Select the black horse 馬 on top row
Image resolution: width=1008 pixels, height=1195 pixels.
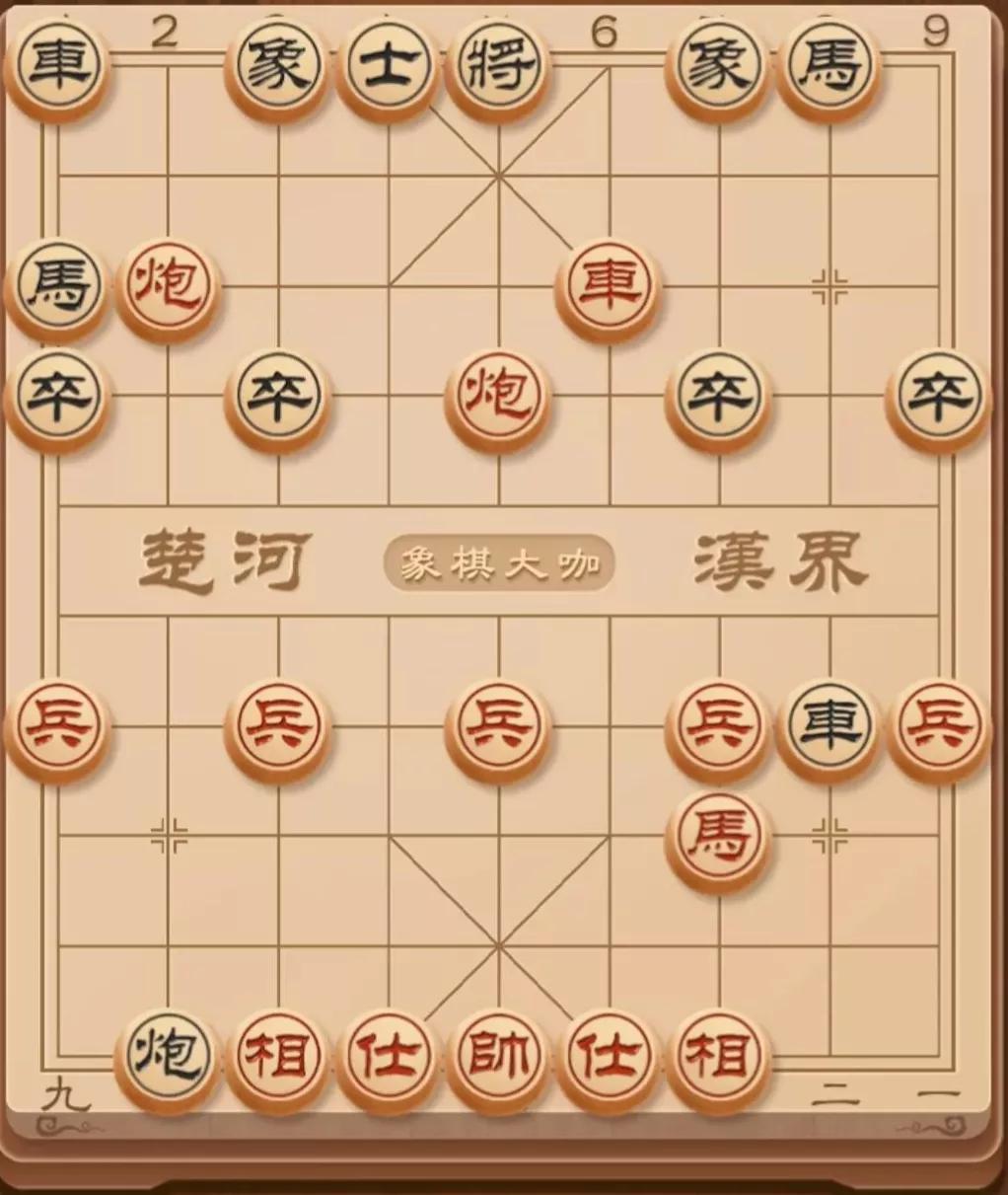828,67
